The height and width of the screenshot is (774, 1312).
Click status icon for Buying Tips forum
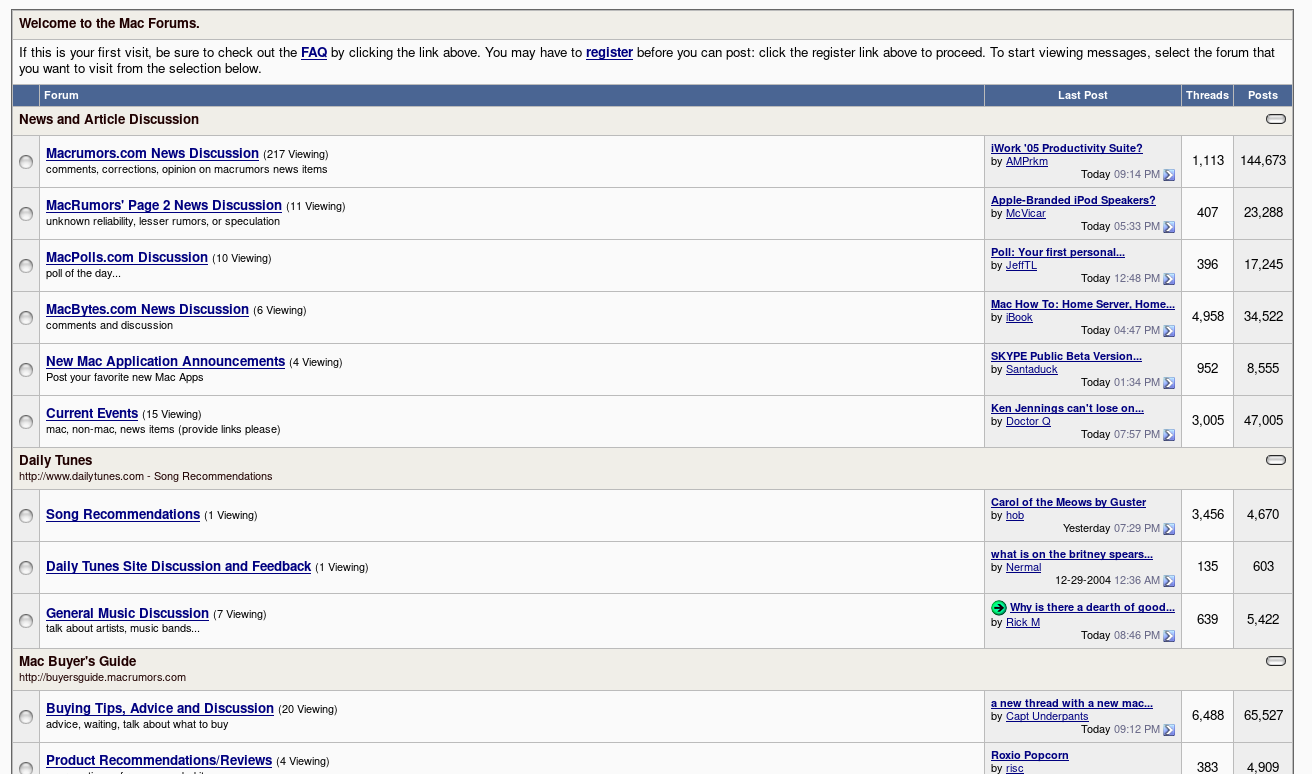pos(26,717)
